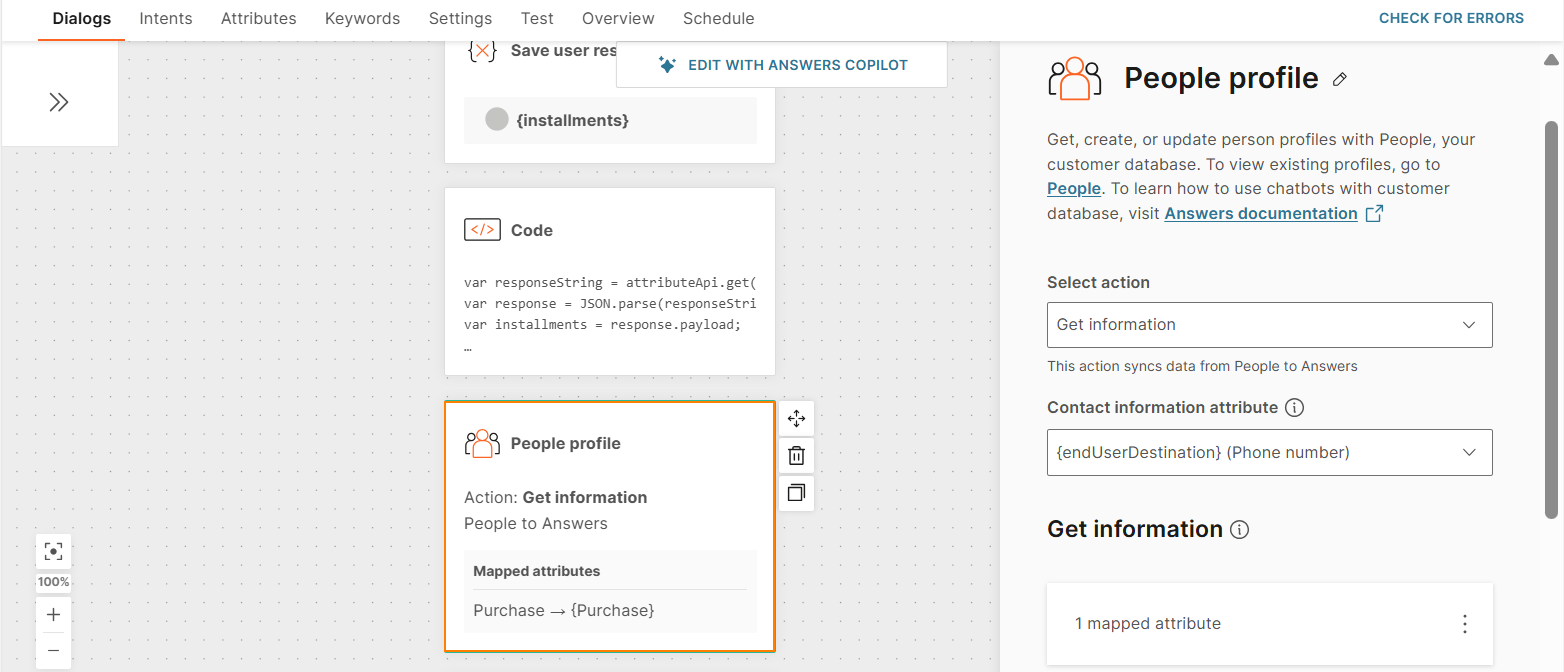Click the Save user response block icon
This screenshot has height=672, width=1564.
pyautogui.click(x=482, y=51)
